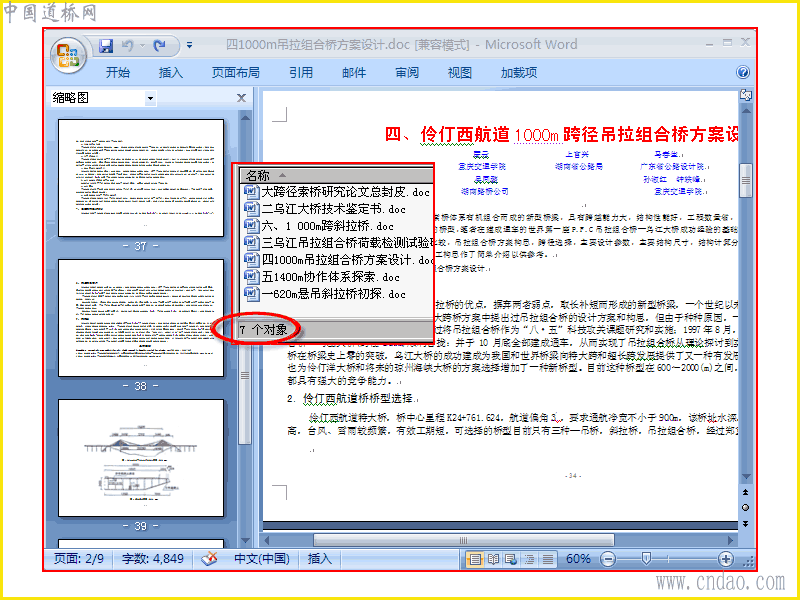Click zoom in plus button
Screen dimensions: 800x600
tap(725, 559)
